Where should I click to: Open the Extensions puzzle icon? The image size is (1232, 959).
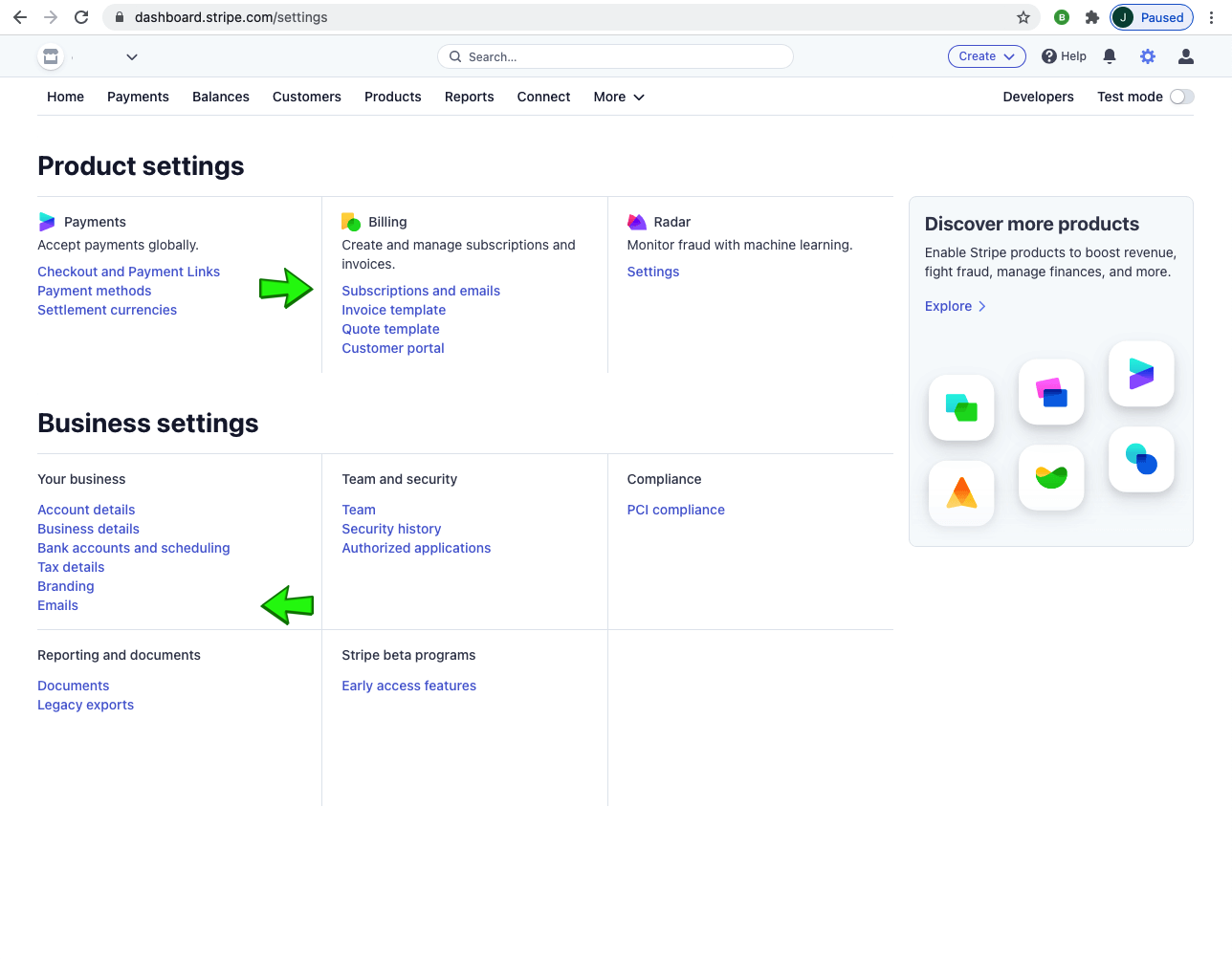(1092, 17)
